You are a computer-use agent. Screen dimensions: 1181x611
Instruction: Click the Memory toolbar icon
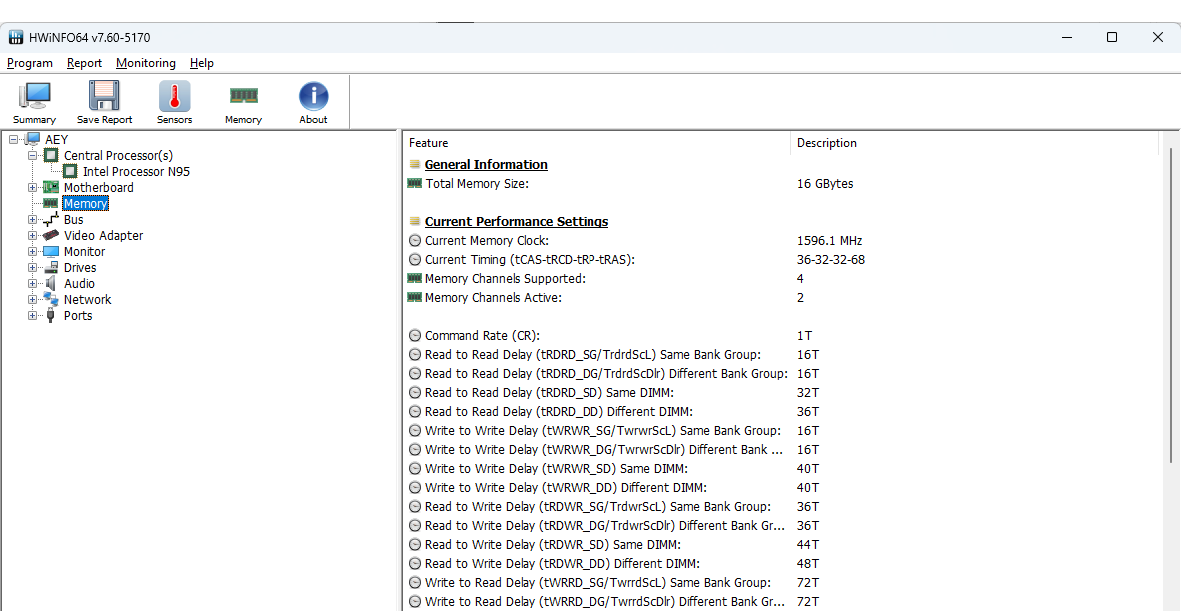243,95
